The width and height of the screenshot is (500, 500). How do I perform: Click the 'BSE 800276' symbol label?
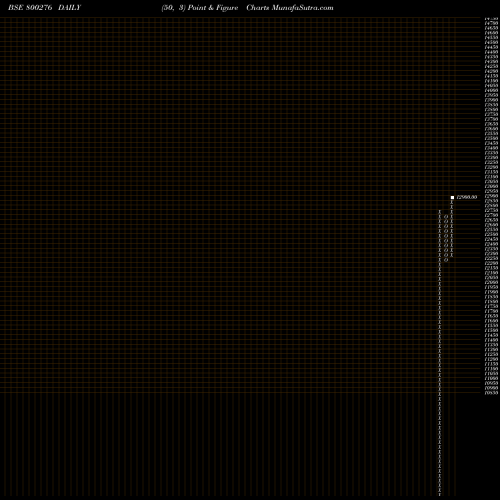pos(30,8)
